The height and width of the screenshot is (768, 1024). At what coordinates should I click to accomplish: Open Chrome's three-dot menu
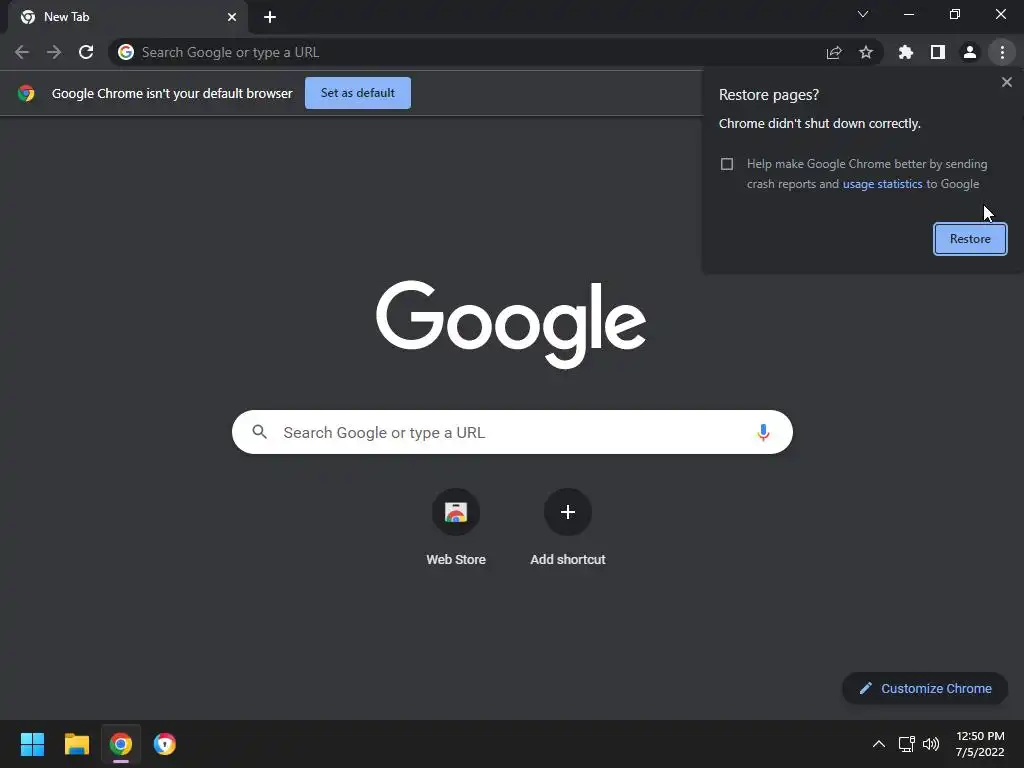(x=1002, y=52)
